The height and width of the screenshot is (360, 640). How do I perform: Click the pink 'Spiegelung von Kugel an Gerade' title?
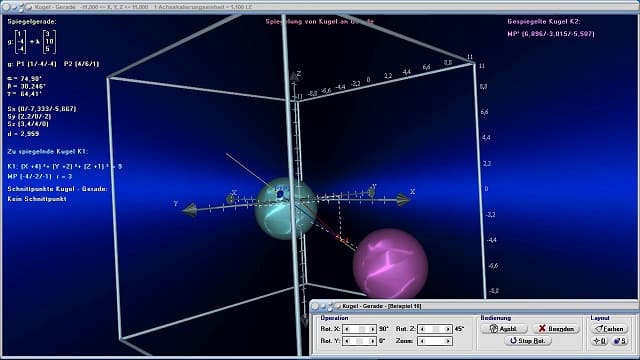(320, 22)
